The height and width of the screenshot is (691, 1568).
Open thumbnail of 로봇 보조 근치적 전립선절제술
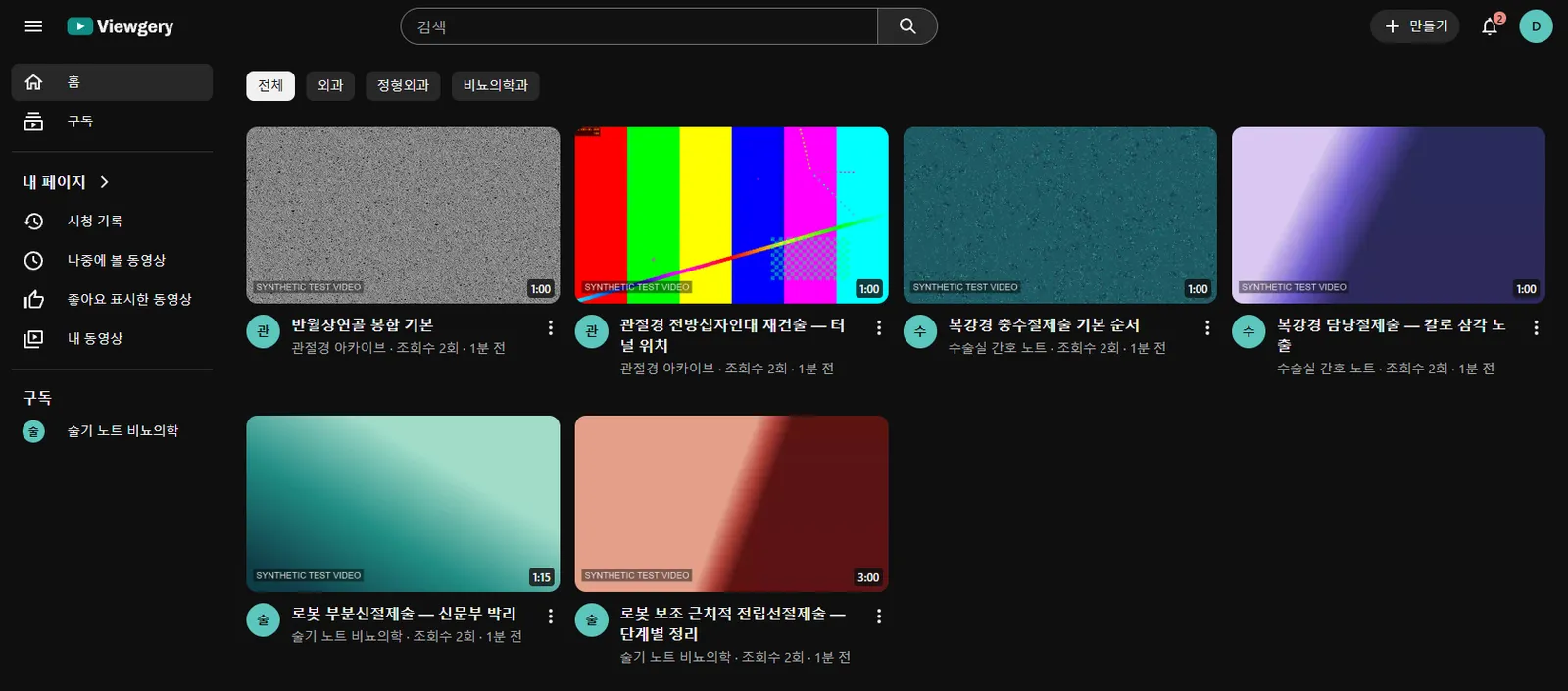[x=731, y=504]
